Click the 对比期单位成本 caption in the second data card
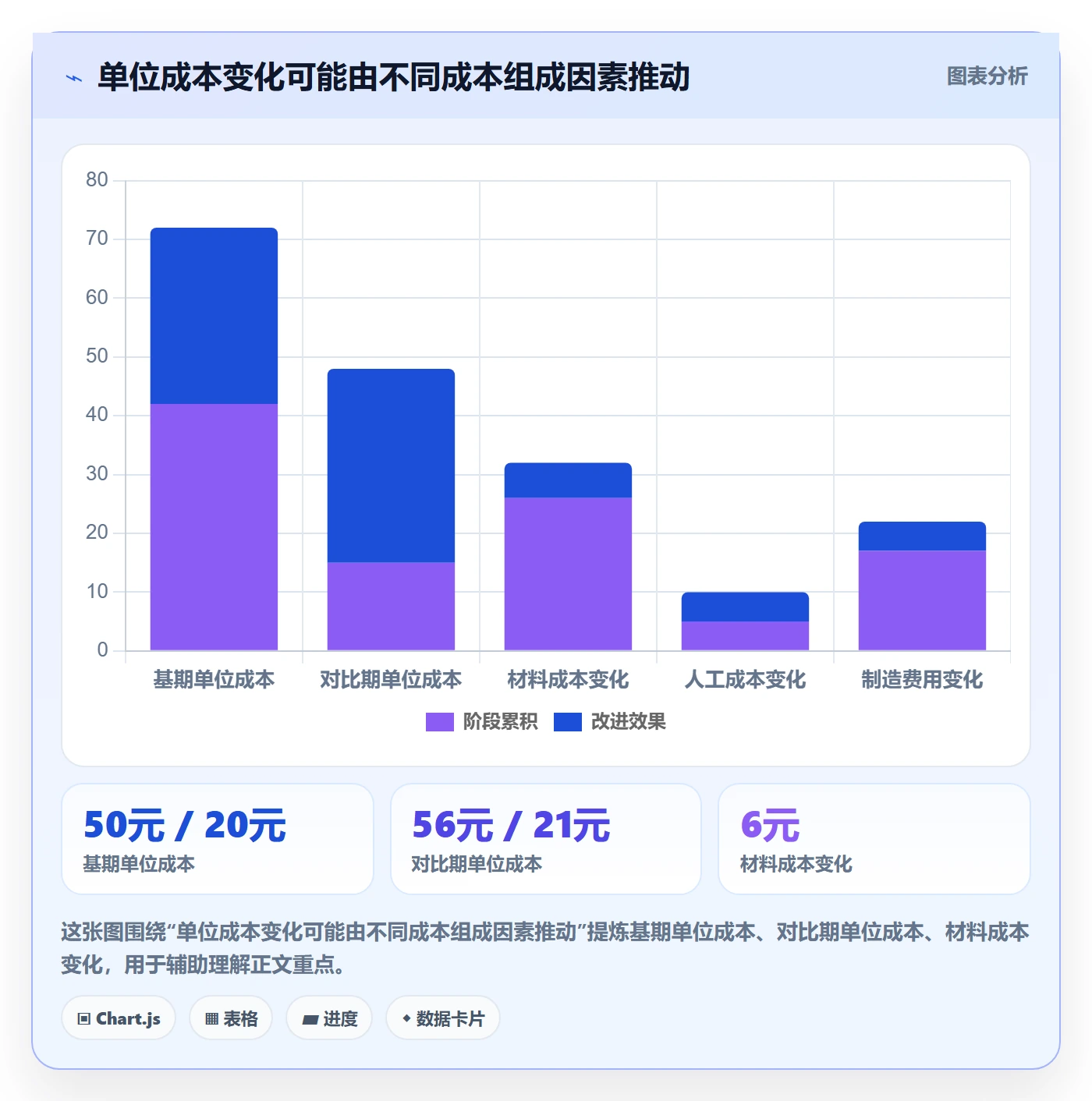Screen dimensions: 1092x1101 (477, 864)
